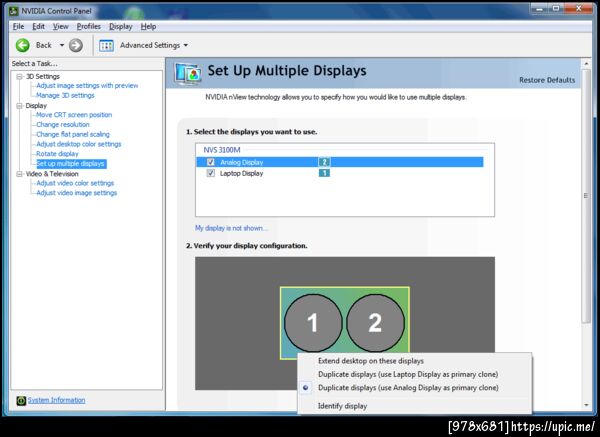
Task: Collapse the Video & Television tree node
Action: pos(19,174)
